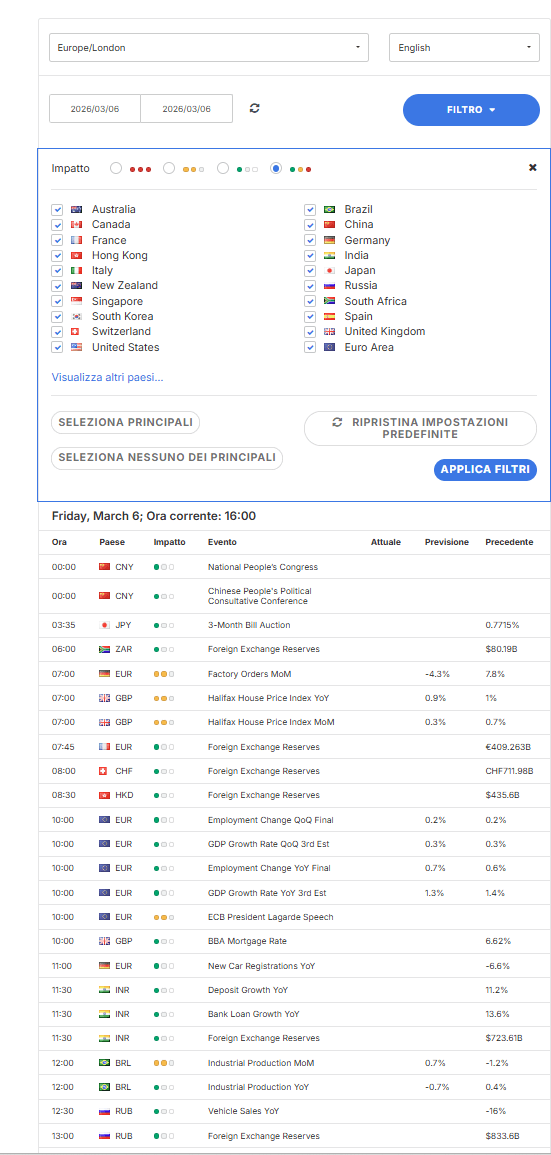This screenshot has height=1155, width=551.
Task: Click the Impatto column header
Action: click(169, 542)
